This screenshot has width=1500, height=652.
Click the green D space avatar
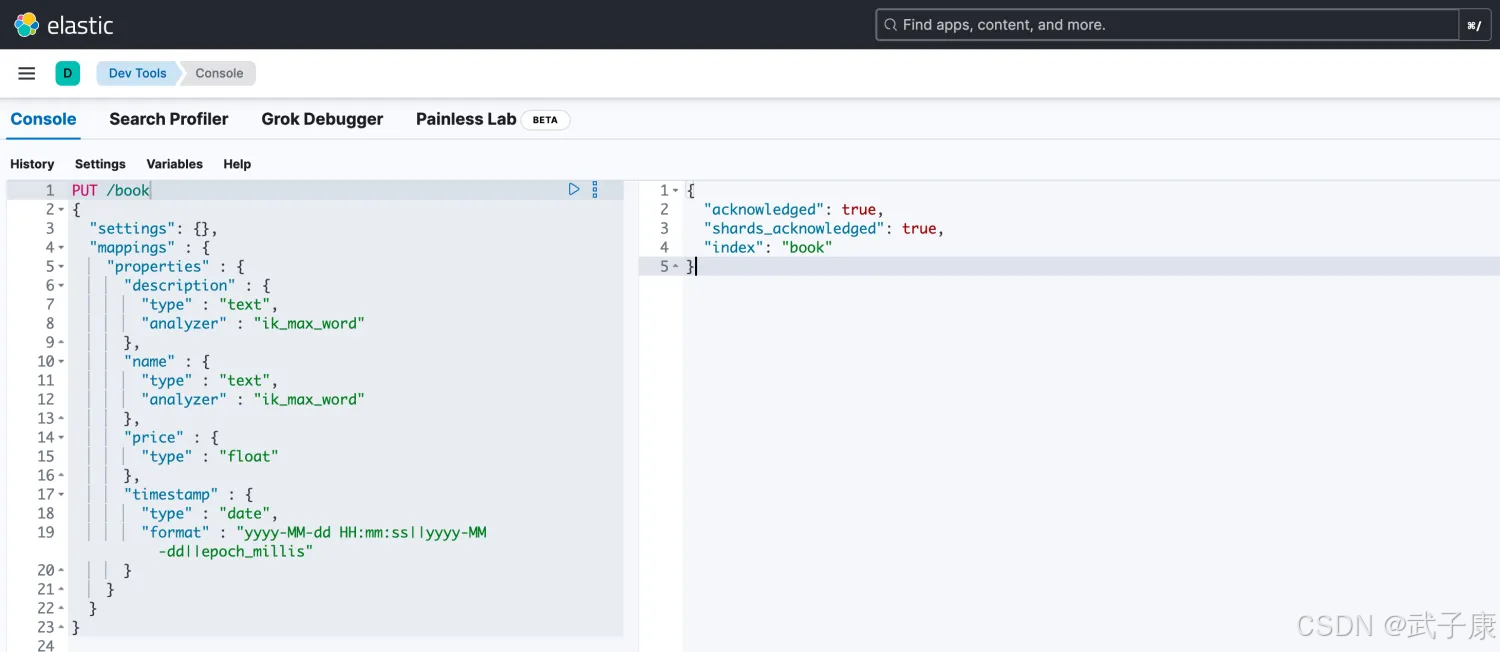(x=68, y=73)
